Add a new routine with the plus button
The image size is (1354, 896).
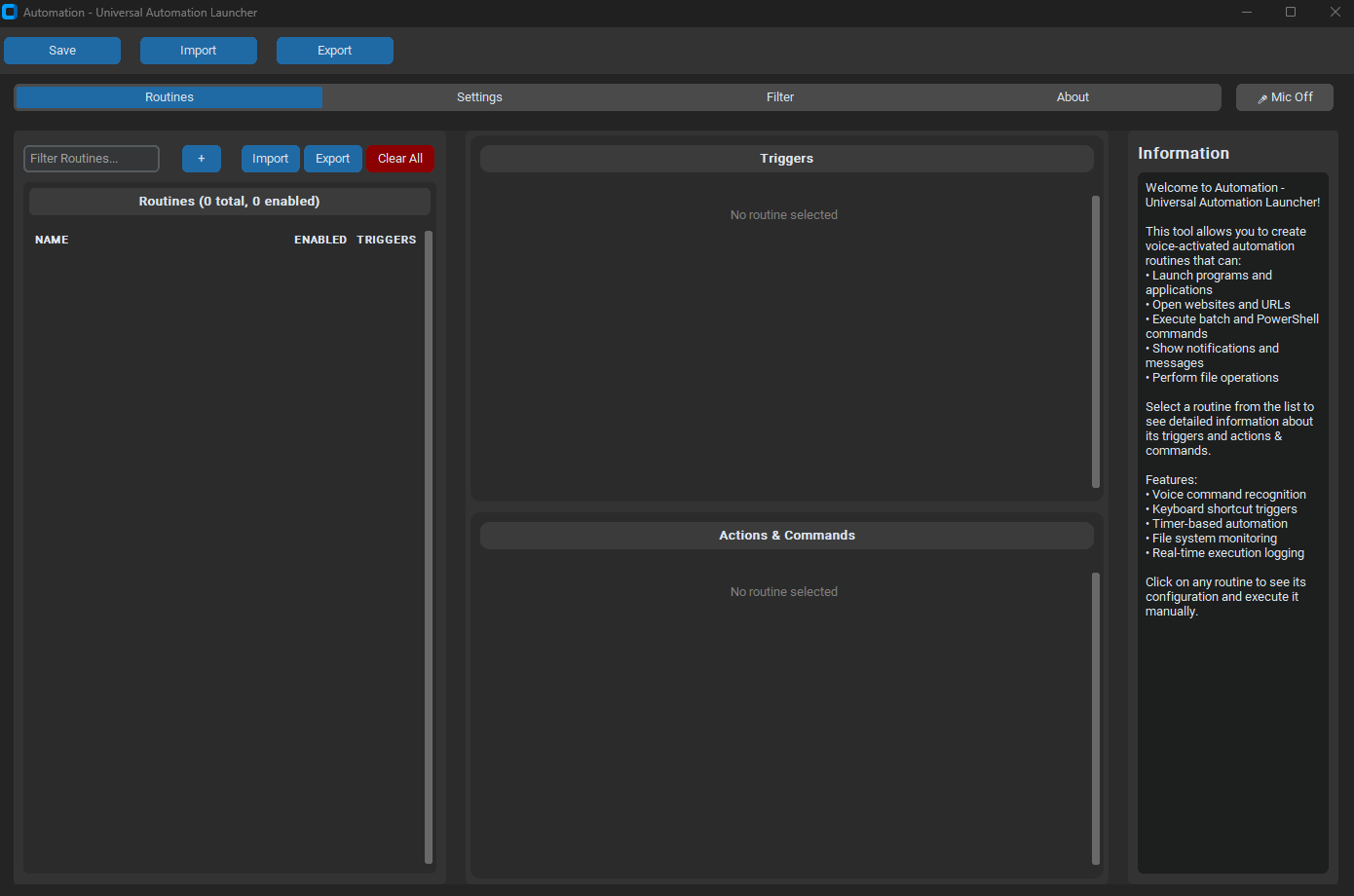tap(202, 159)
